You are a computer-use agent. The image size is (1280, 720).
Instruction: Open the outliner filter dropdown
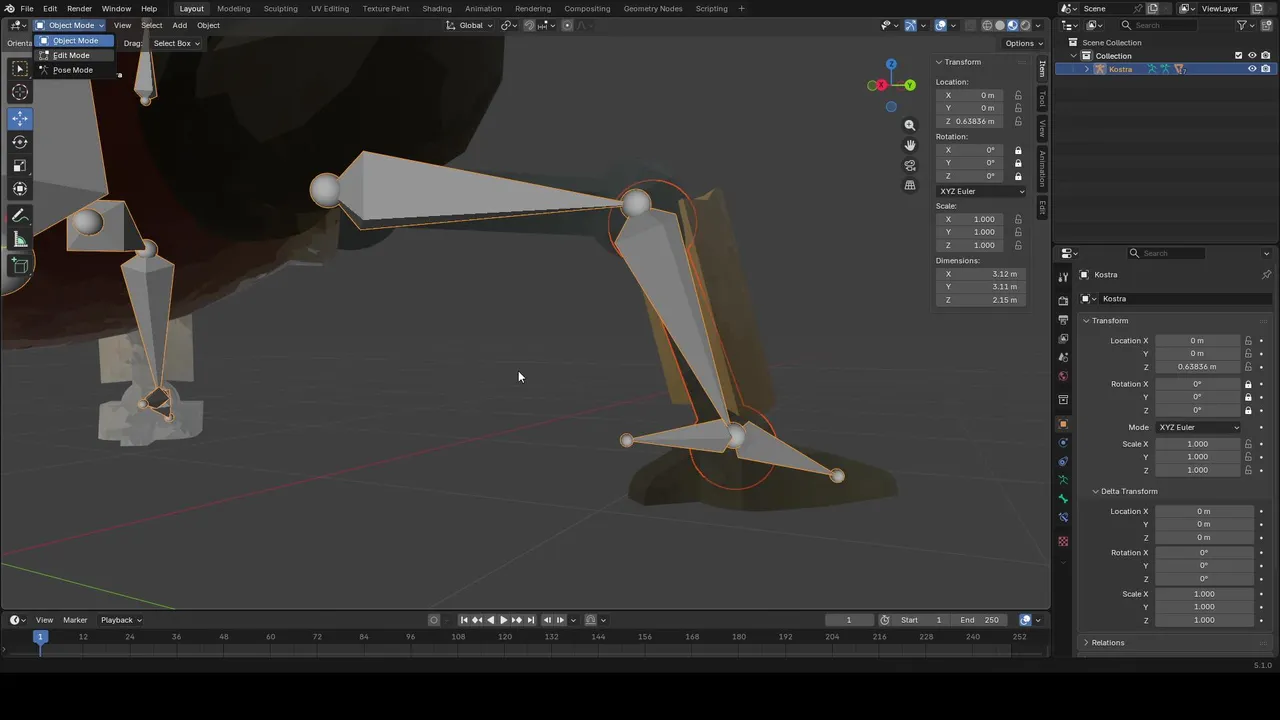[1245, 25]
